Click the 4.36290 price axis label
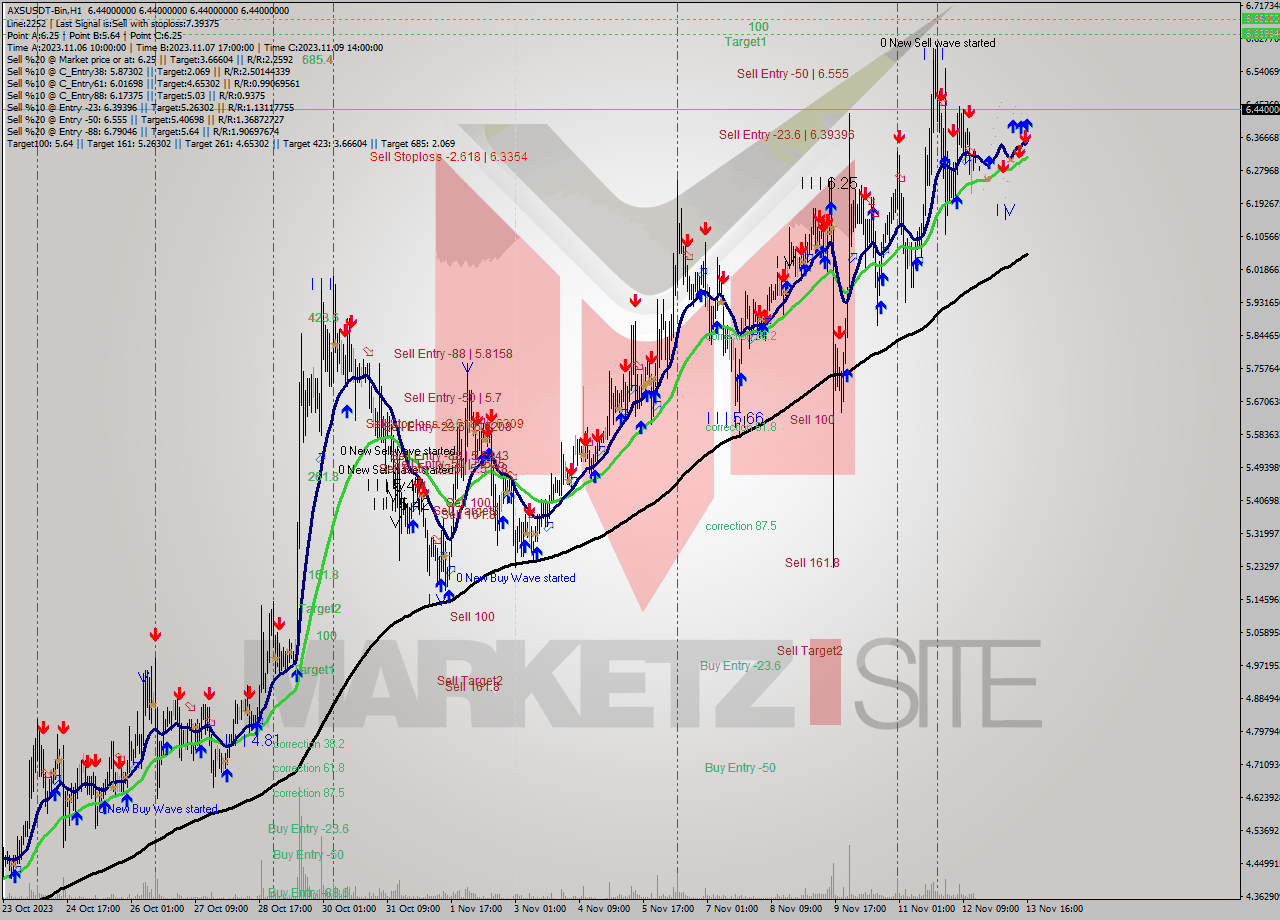 [1261, 896]
